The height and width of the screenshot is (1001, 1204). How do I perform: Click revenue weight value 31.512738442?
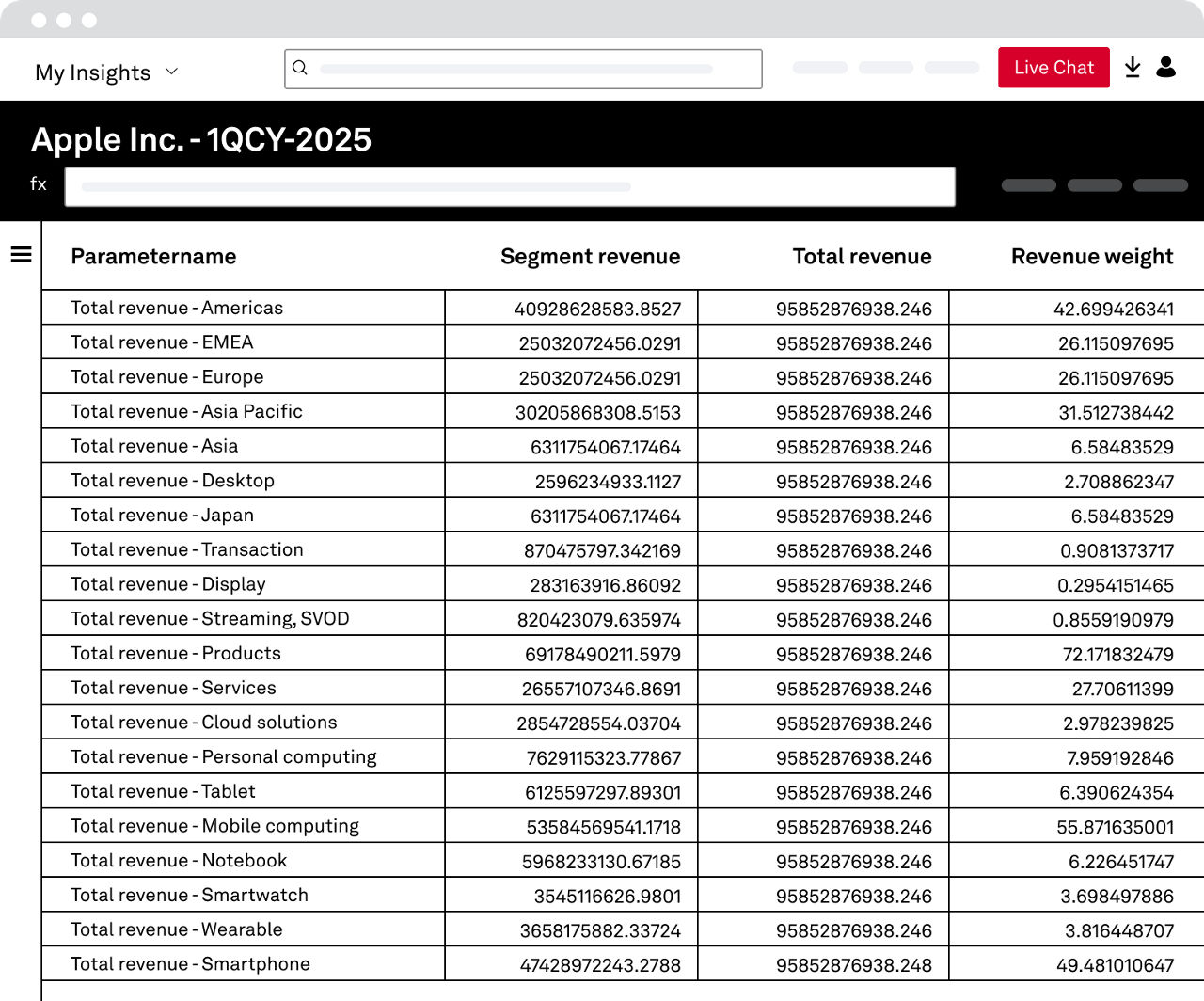(1116, 413)
